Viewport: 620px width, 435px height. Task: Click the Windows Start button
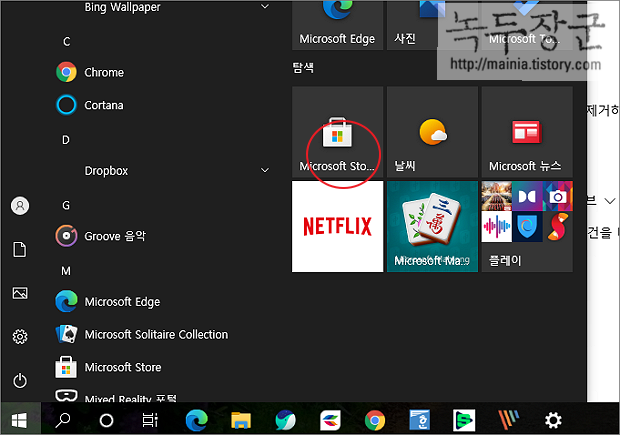pyautogui.click(x=20, y=420)
